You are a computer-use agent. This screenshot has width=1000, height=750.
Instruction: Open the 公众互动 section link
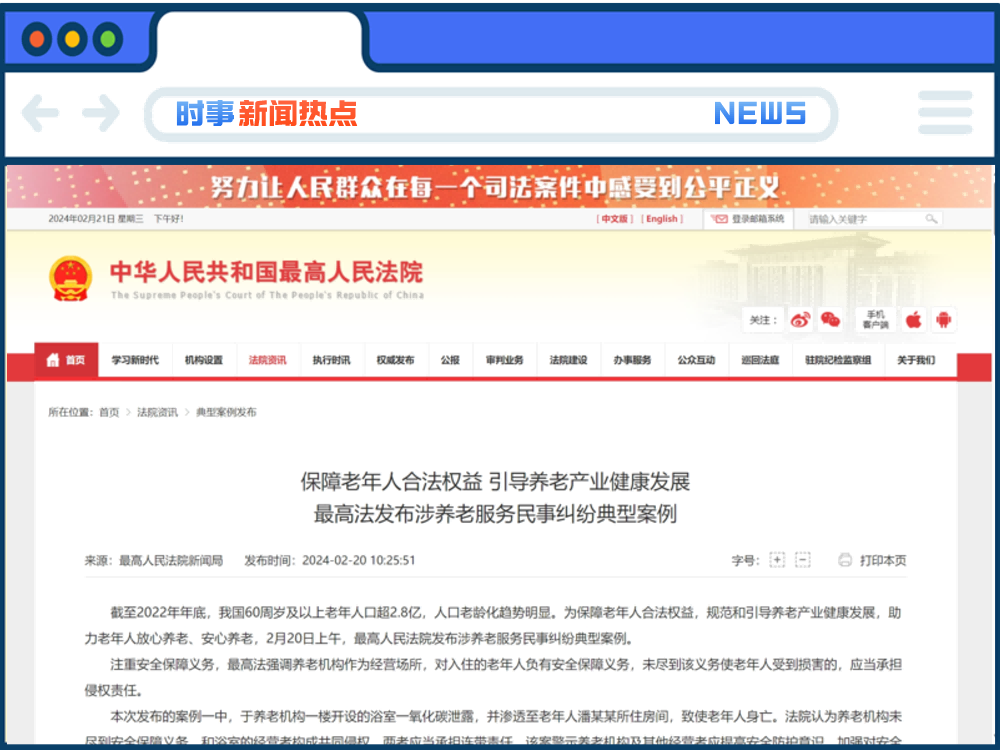[x=696, y=360]
